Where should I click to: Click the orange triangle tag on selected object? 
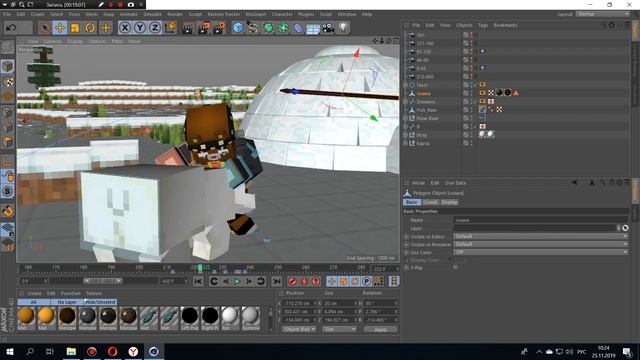coord(516,93)
